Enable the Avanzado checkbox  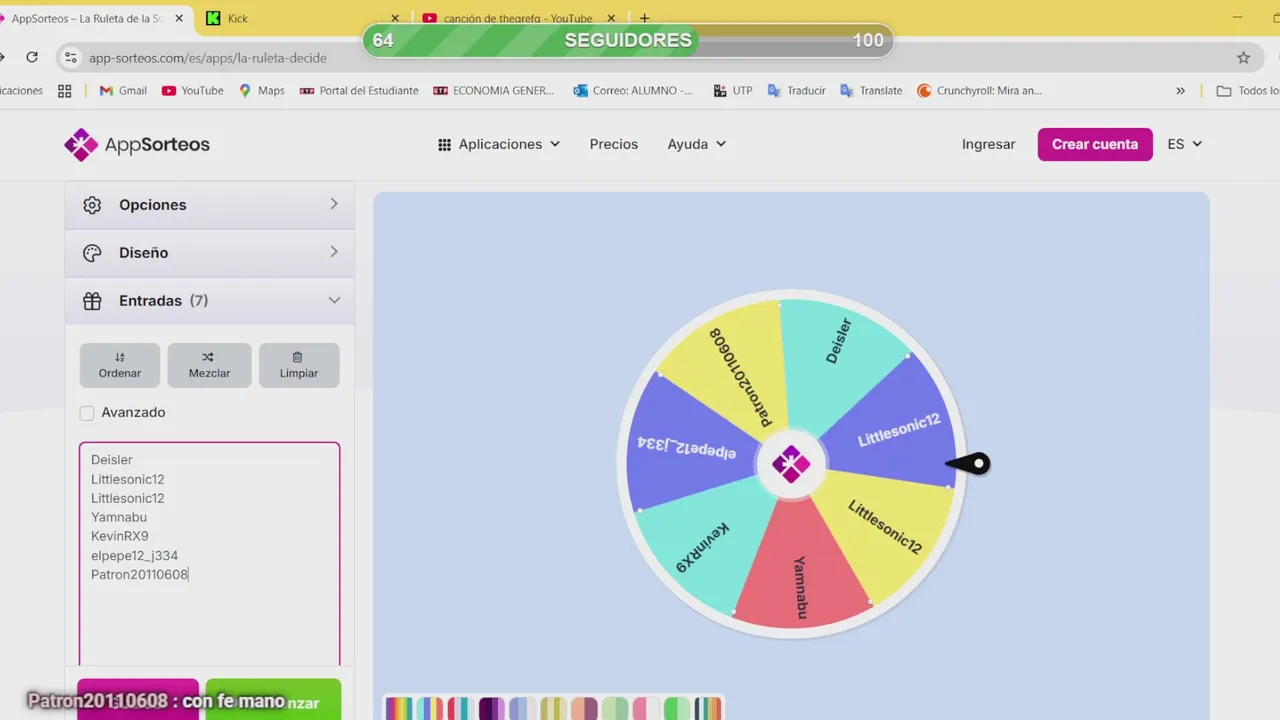coord(87,413)
